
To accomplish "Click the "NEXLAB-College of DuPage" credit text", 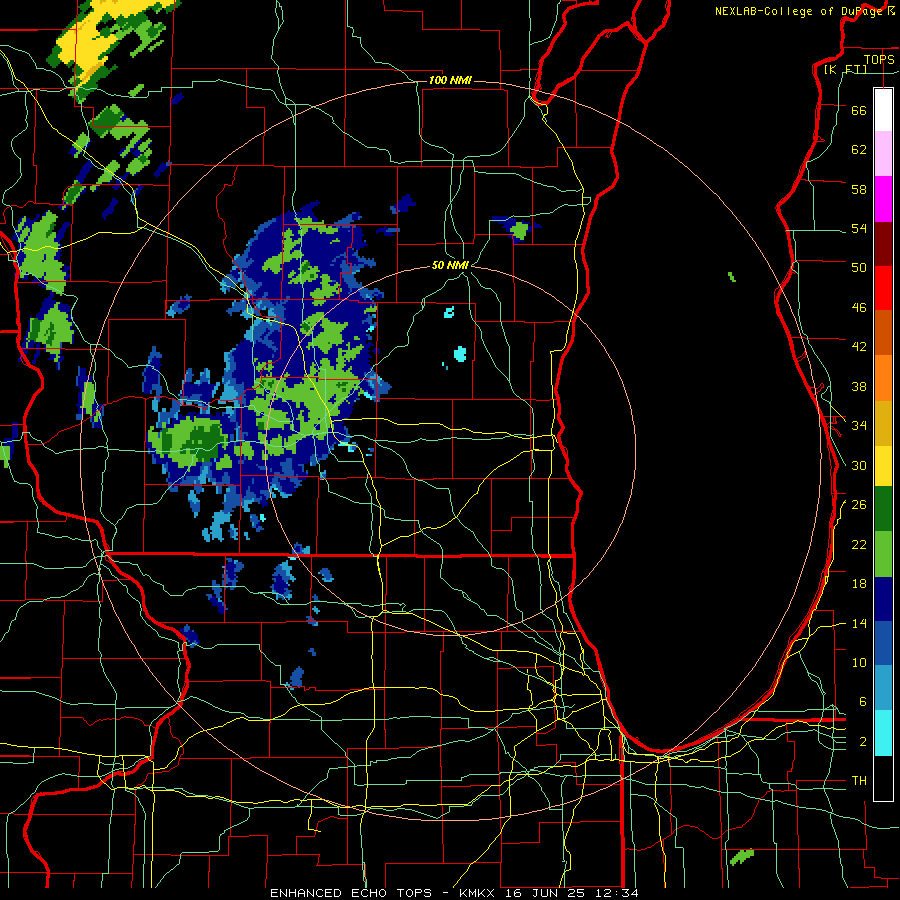I will point(800,11).
